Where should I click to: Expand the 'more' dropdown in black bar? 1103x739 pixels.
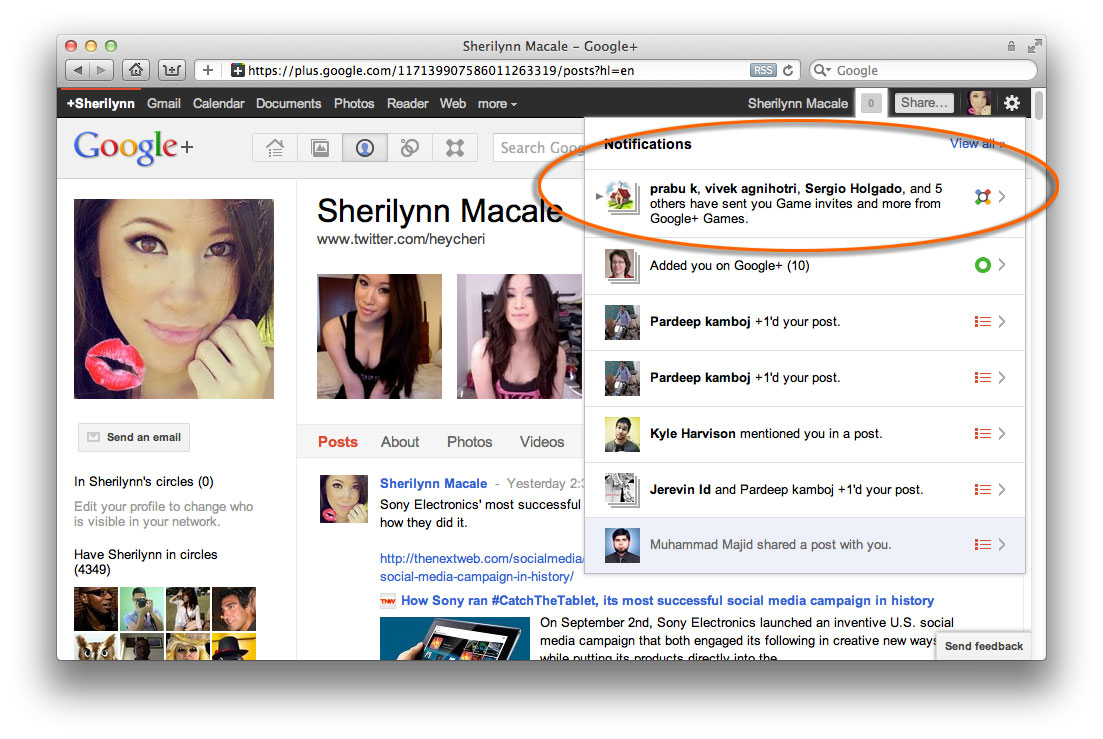pos(497,104)
